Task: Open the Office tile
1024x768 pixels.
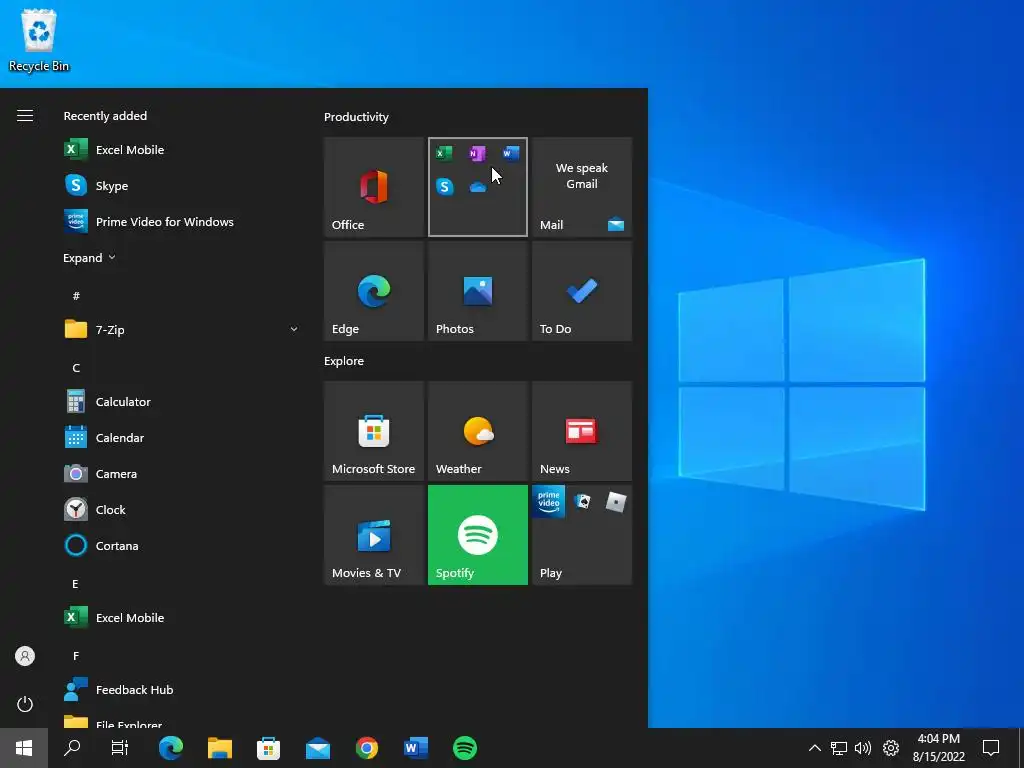Action: [x=374, y=187]
